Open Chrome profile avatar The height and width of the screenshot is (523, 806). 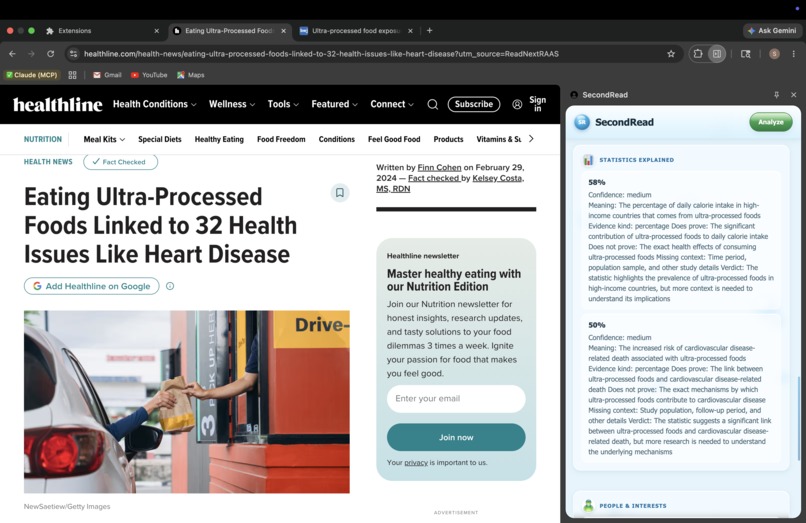coord(774,53)
